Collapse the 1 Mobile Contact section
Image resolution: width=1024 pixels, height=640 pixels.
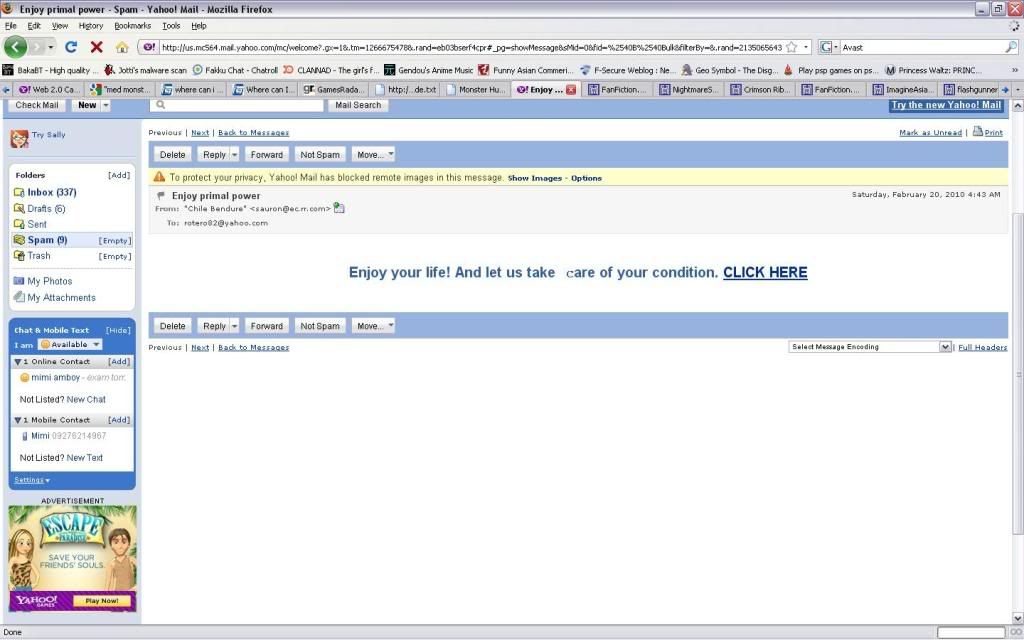tap(18, 420)
